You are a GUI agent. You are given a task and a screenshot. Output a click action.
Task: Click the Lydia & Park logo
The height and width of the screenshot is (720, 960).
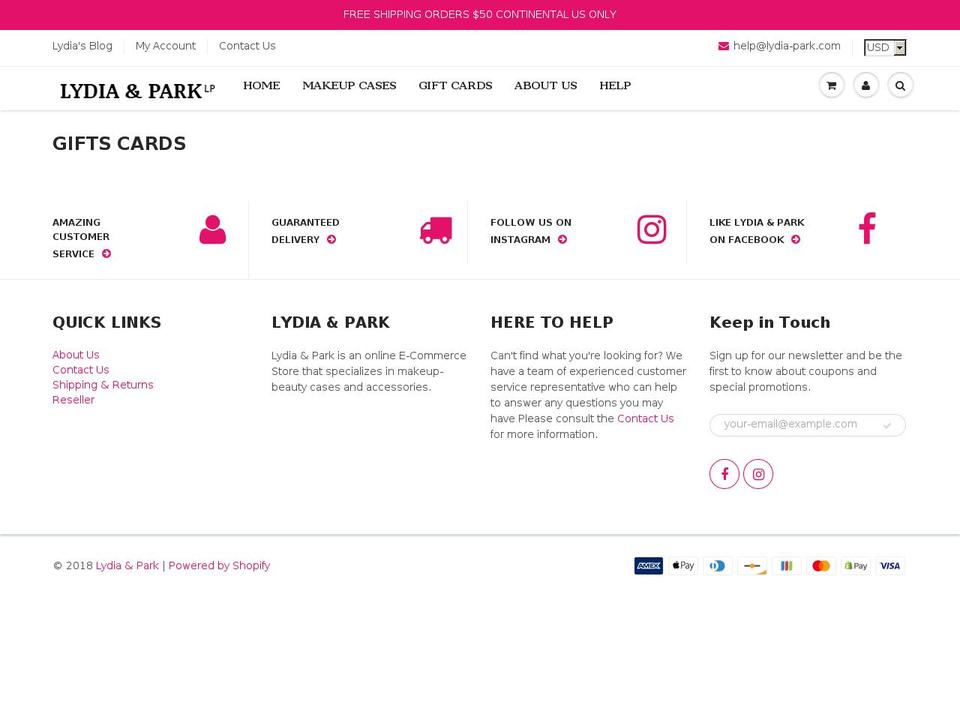137,91
